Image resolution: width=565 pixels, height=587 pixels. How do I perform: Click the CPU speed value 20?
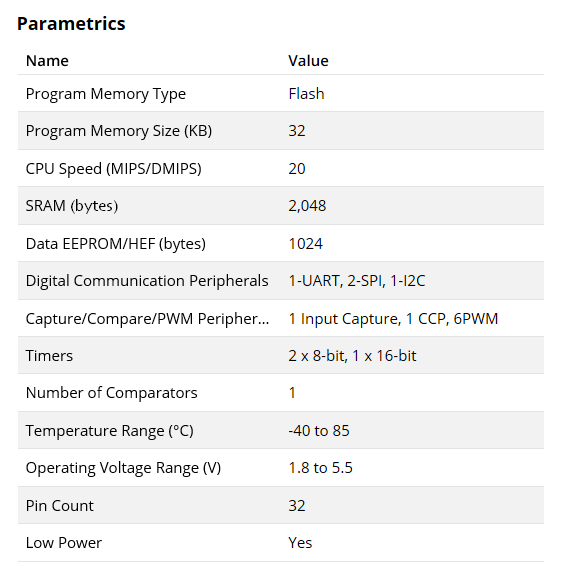(297, 169)
